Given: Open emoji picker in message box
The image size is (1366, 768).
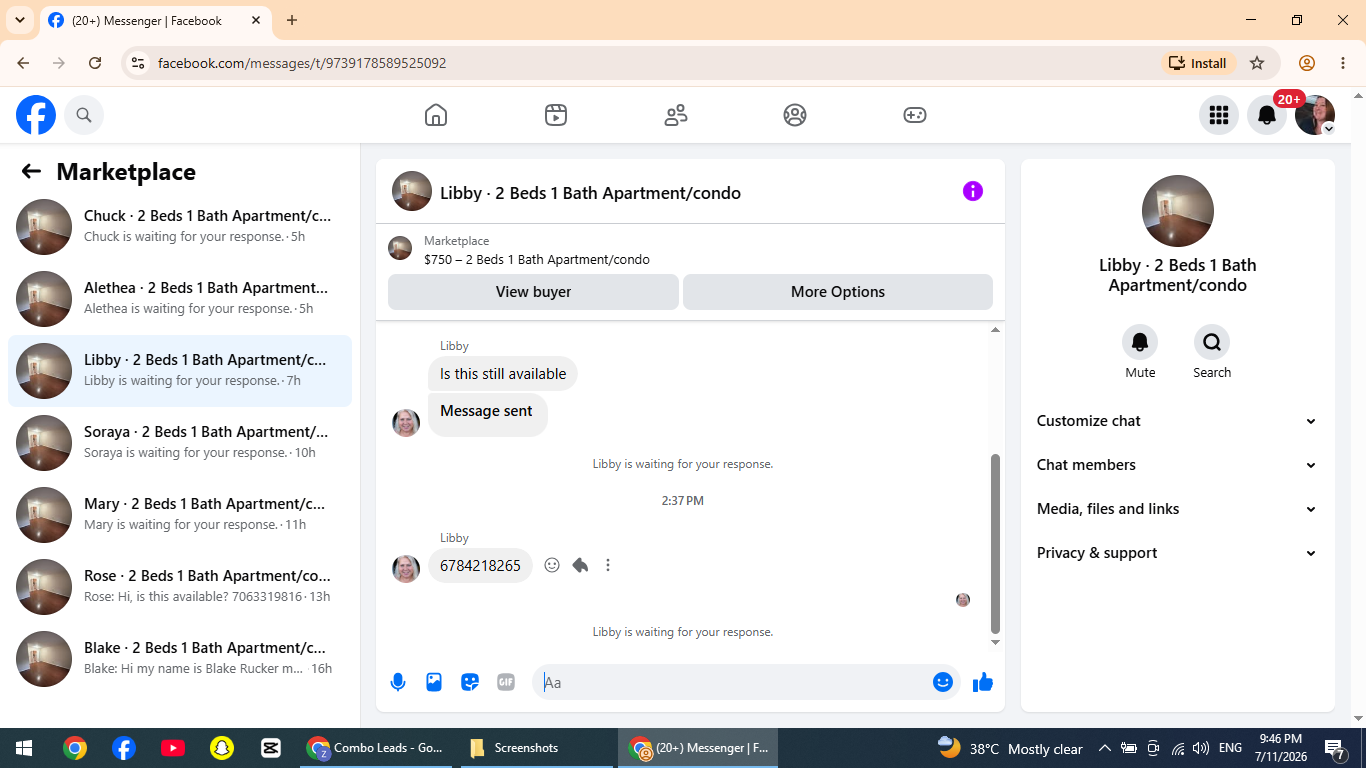Looking at the screenshot, I should 943,682.
